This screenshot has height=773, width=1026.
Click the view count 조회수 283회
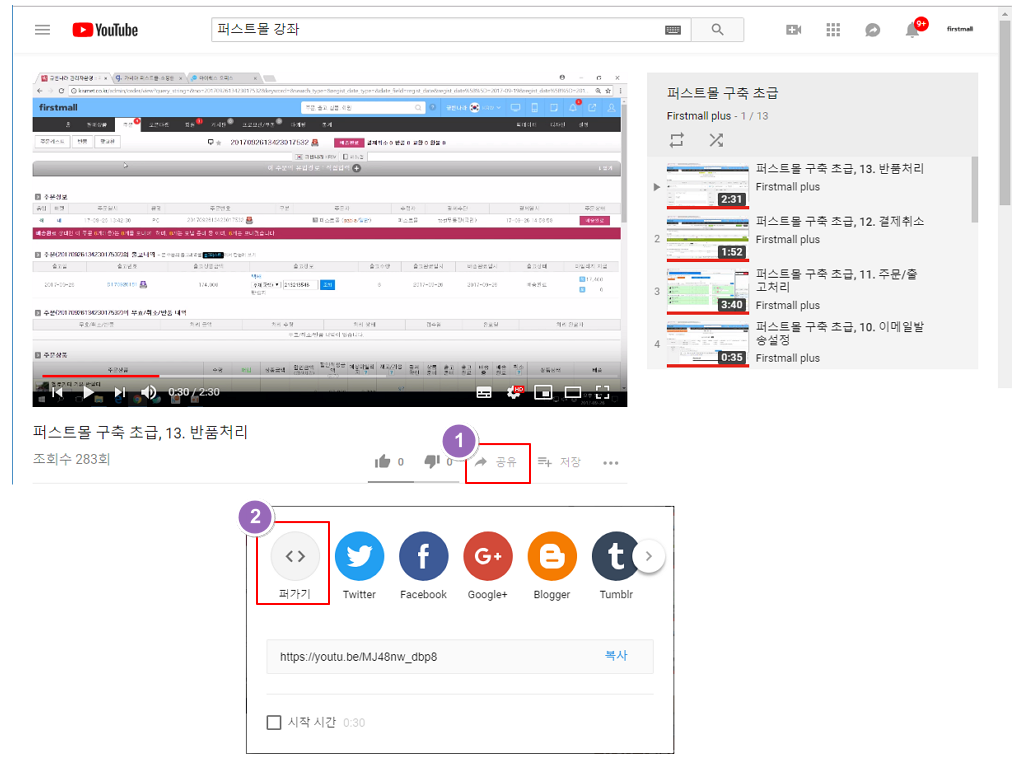pos(71,459)
